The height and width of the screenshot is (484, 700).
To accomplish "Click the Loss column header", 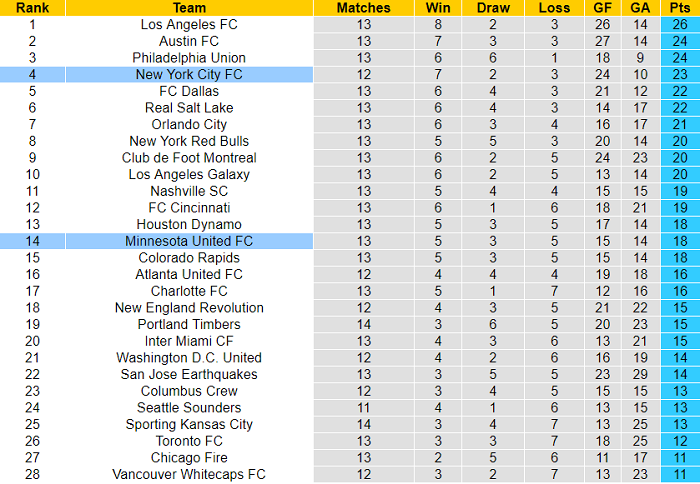I will [x=554, y=8].
